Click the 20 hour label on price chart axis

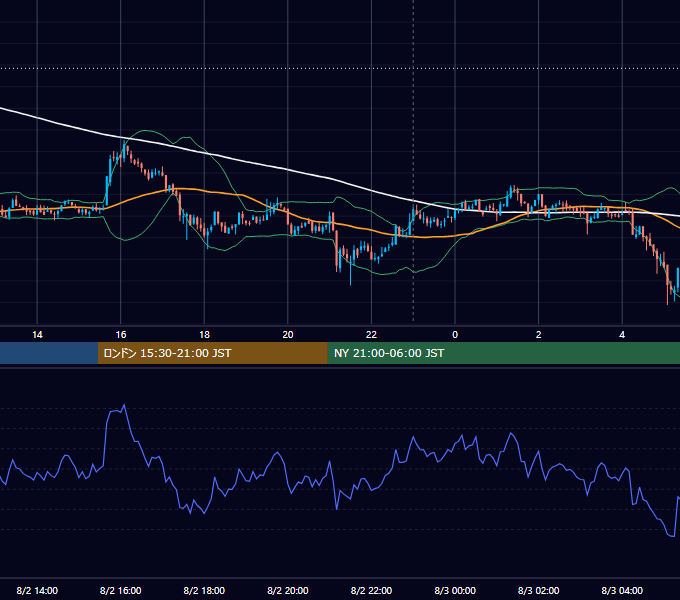pyautogui.click(x=288, y=335)
